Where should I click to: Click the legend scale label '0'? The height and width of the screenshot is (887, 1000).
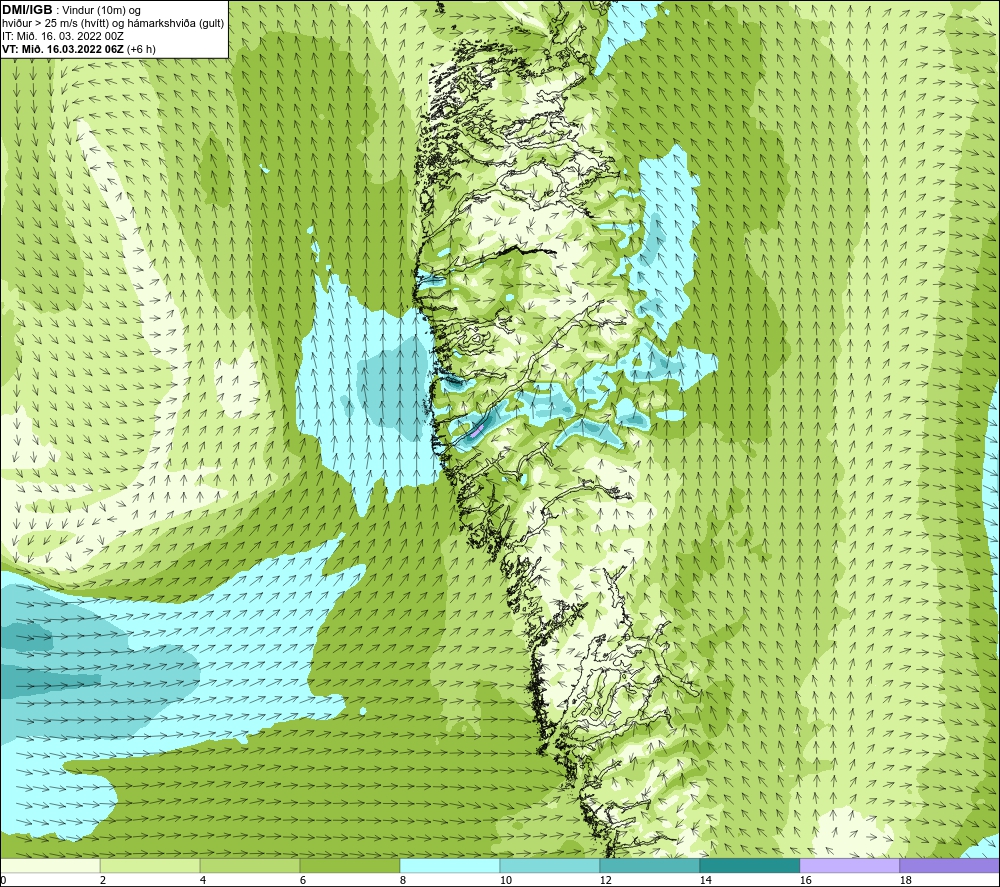[x=3, y=880]
